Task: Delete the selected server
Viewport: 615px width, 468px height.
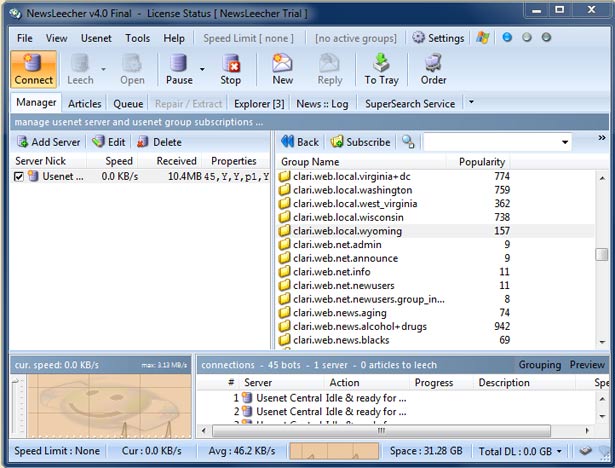Action: pos(159,142)
